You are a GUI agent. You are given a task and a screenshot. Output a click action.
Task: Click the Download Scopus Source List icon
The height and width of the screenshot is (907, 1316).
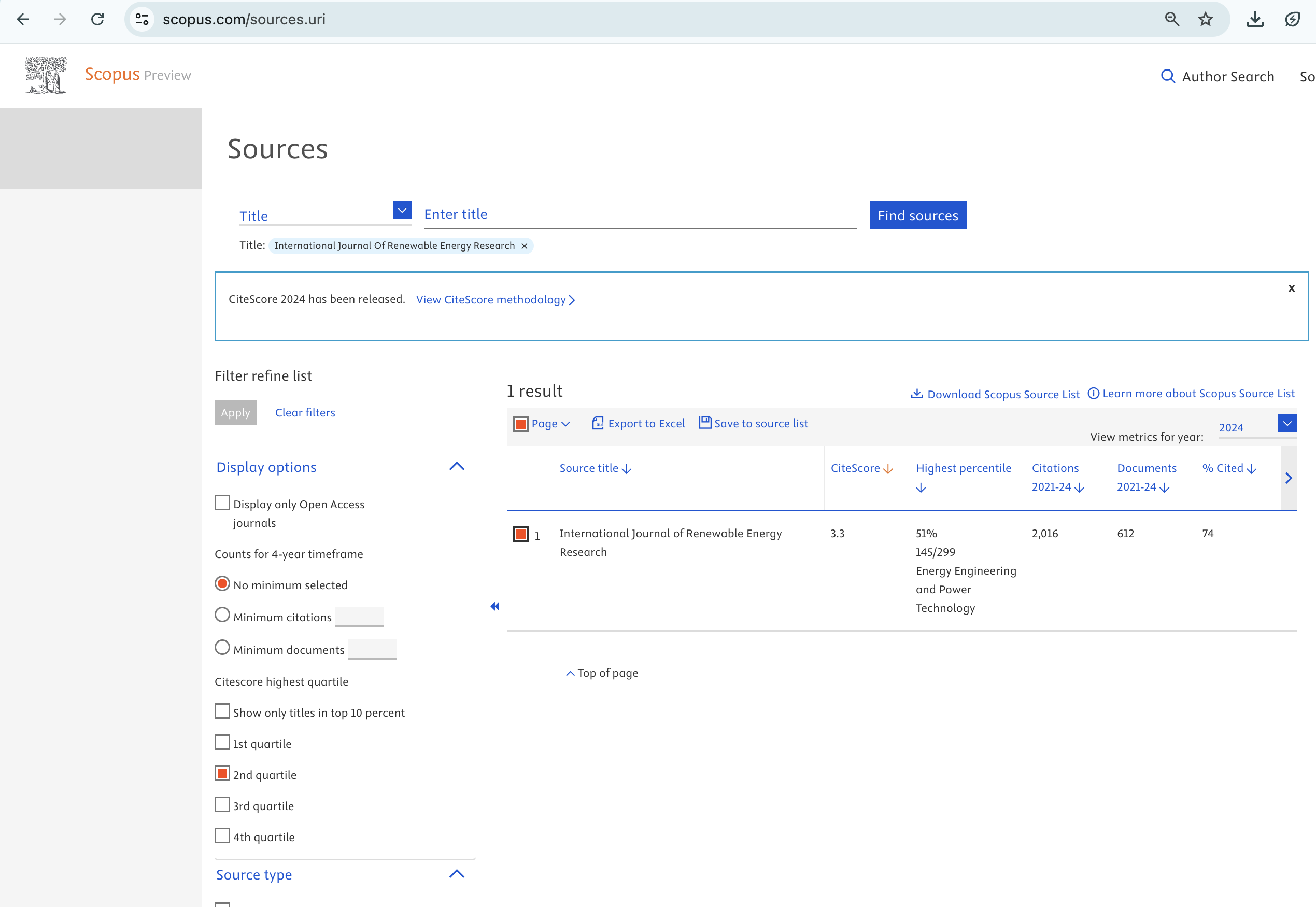point(917,394)
